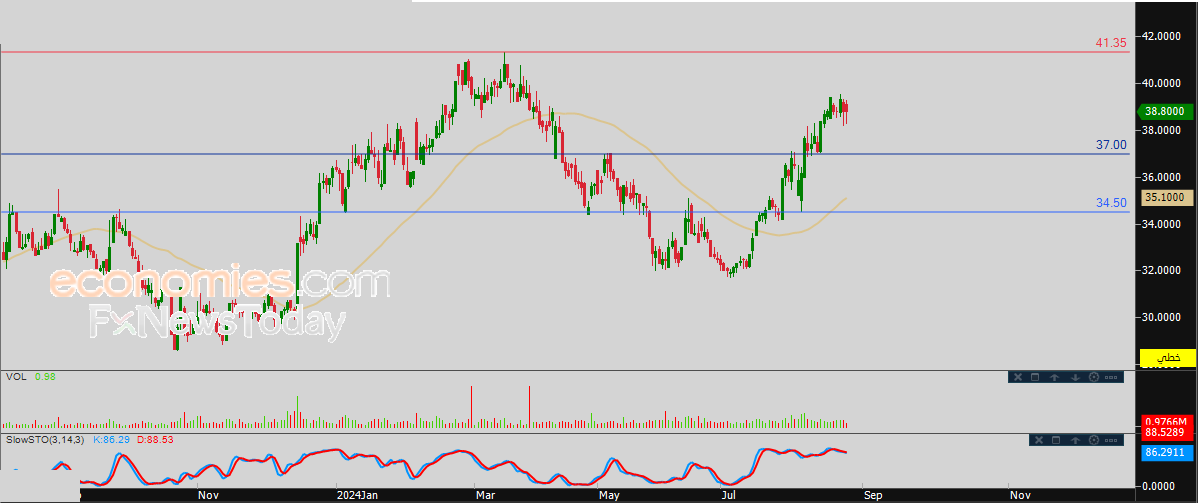Click the May date axis label
1198x503 pixels.
tap(609, 495)
